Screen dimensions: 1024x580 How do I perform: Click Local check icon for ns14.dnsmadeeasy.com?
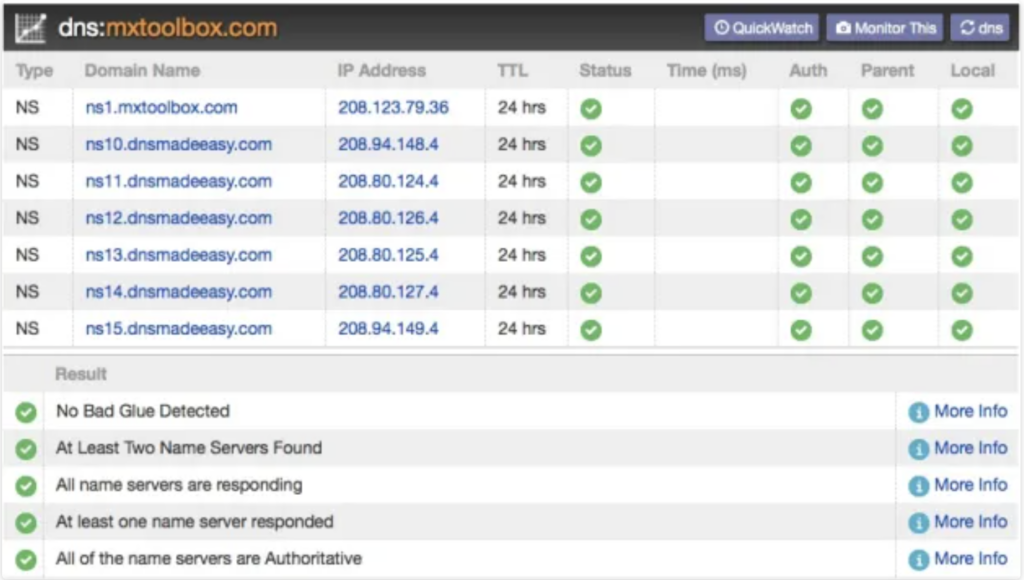coord(962,293)
